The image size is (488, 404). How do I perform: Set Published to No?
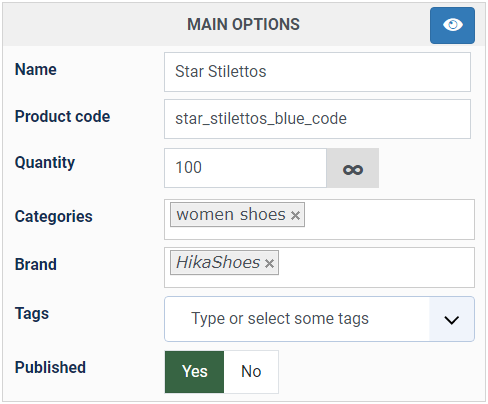click(x=251, y=372)
